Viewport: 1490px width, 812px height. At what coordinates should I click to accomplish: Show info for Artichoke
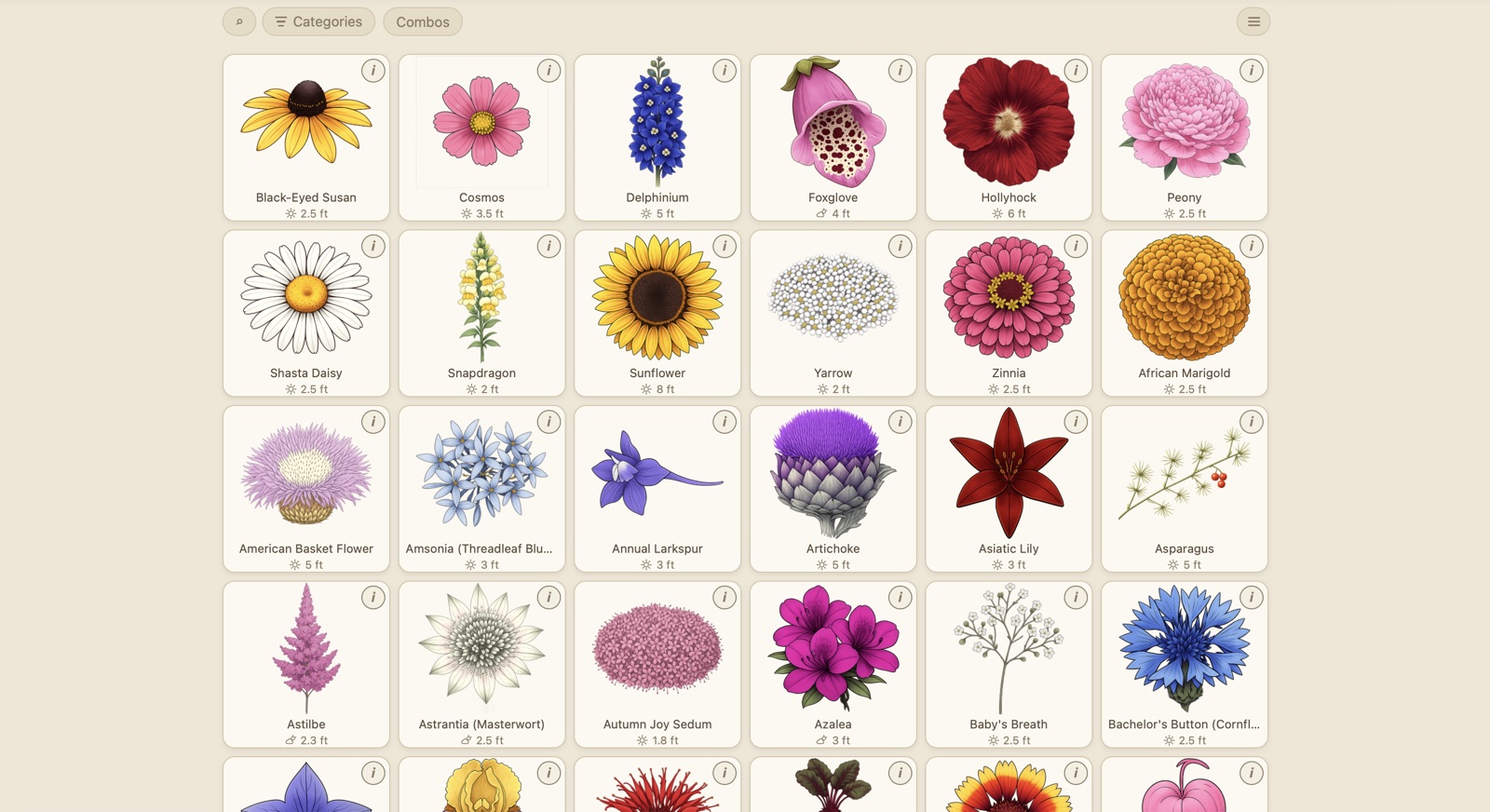point(901,422)
